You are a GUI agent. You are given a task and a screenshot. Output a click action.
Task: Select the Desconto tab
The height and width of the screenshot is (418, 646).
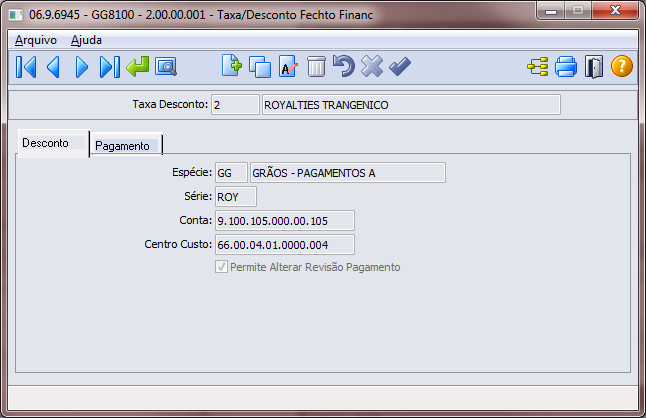[x=53, y=143]
